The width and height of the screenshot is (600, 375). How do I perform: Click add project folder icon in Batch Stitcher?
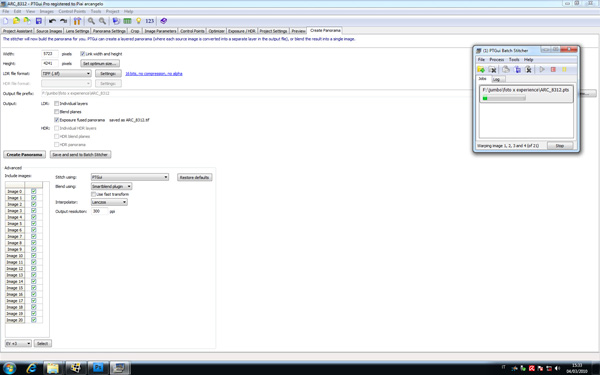point(481,69)
